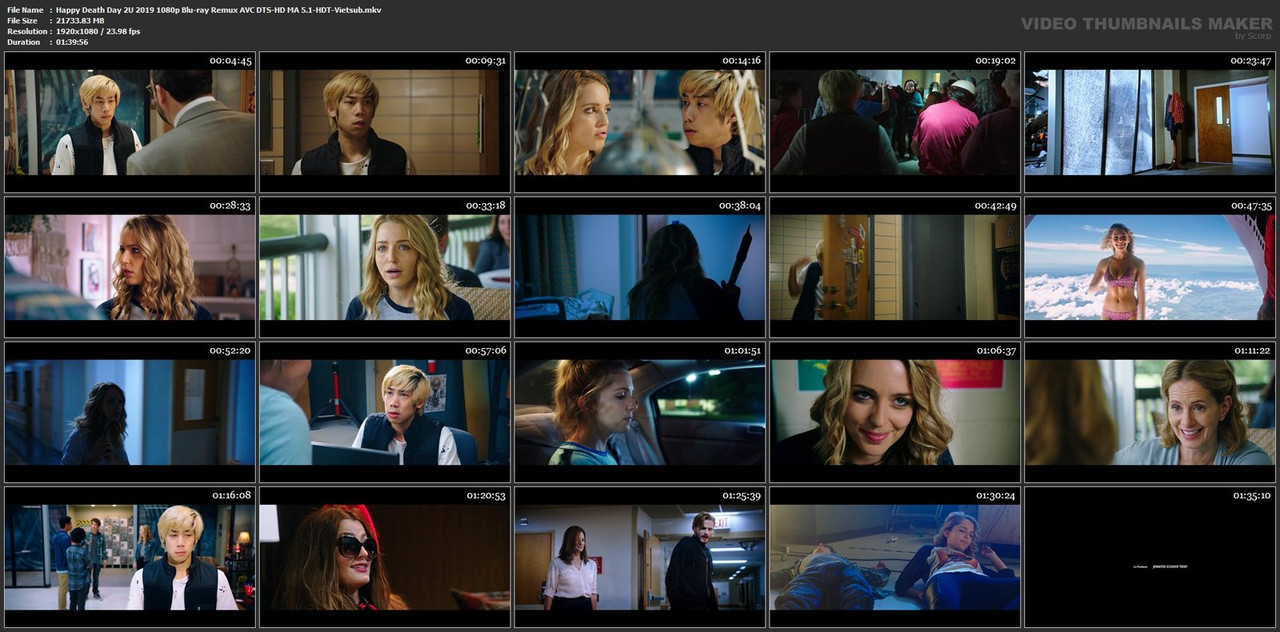This screenshot has width=1280, height=632.
Task: Click the 00:23:47 thumbnail
Action: 1150,122
